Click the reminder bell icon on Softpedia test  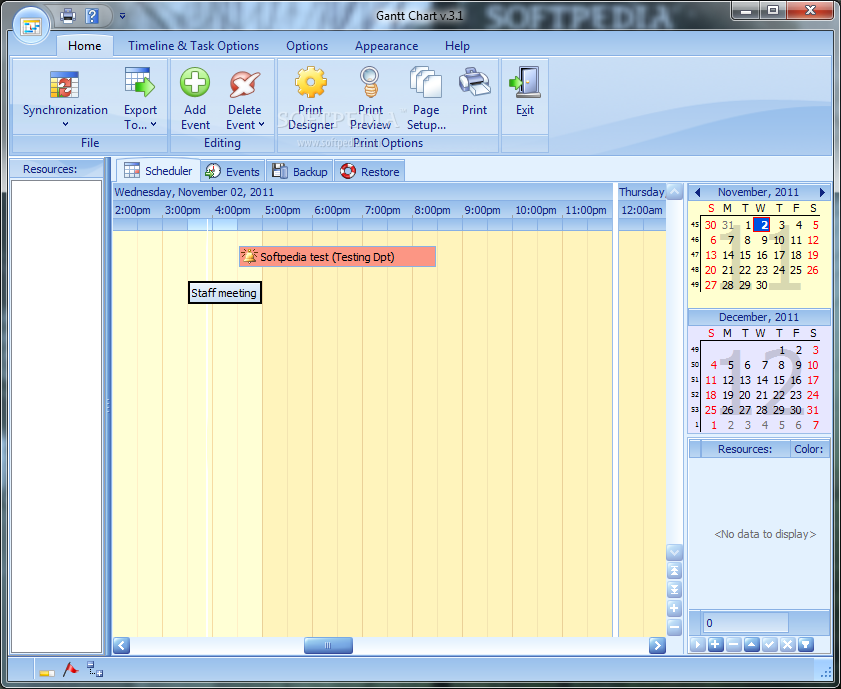tap(249, 256)
